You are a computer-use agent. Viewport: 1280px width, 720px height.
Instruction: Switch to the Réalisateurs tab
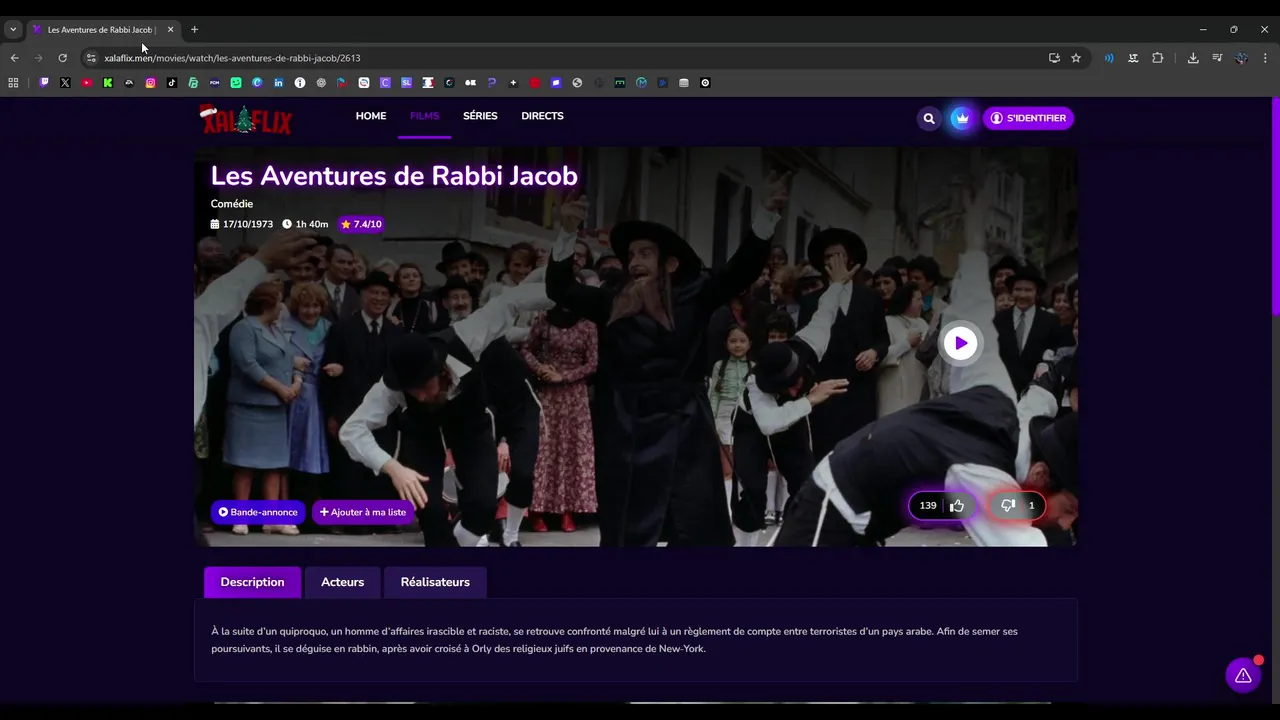pyautogui.click(x=435, y=582)
